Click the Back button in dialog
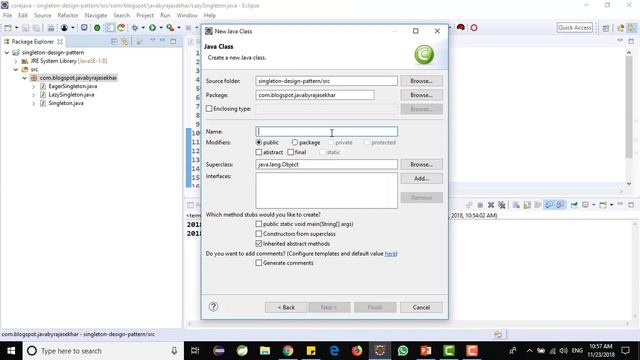This screenshot has width=640, height=360. [286, 307]
